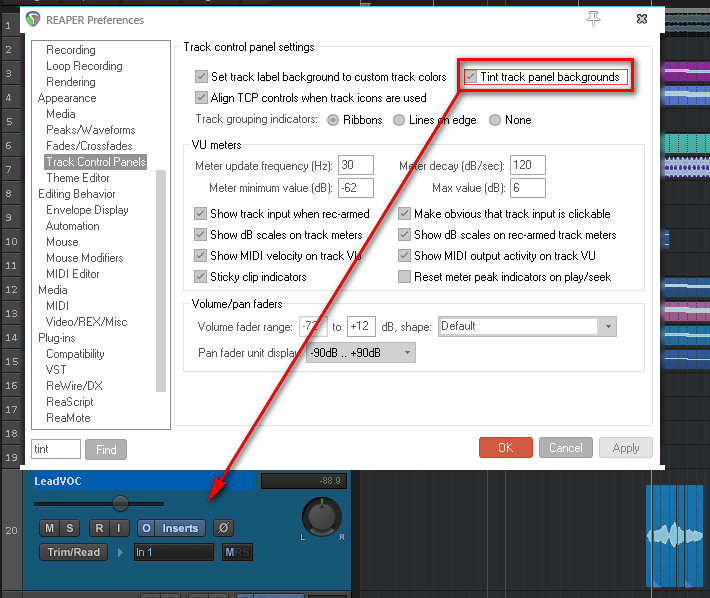The width and height of the screenshot is (710, 598).
Task: Solo the LeadVOC track
Action: 70,528
